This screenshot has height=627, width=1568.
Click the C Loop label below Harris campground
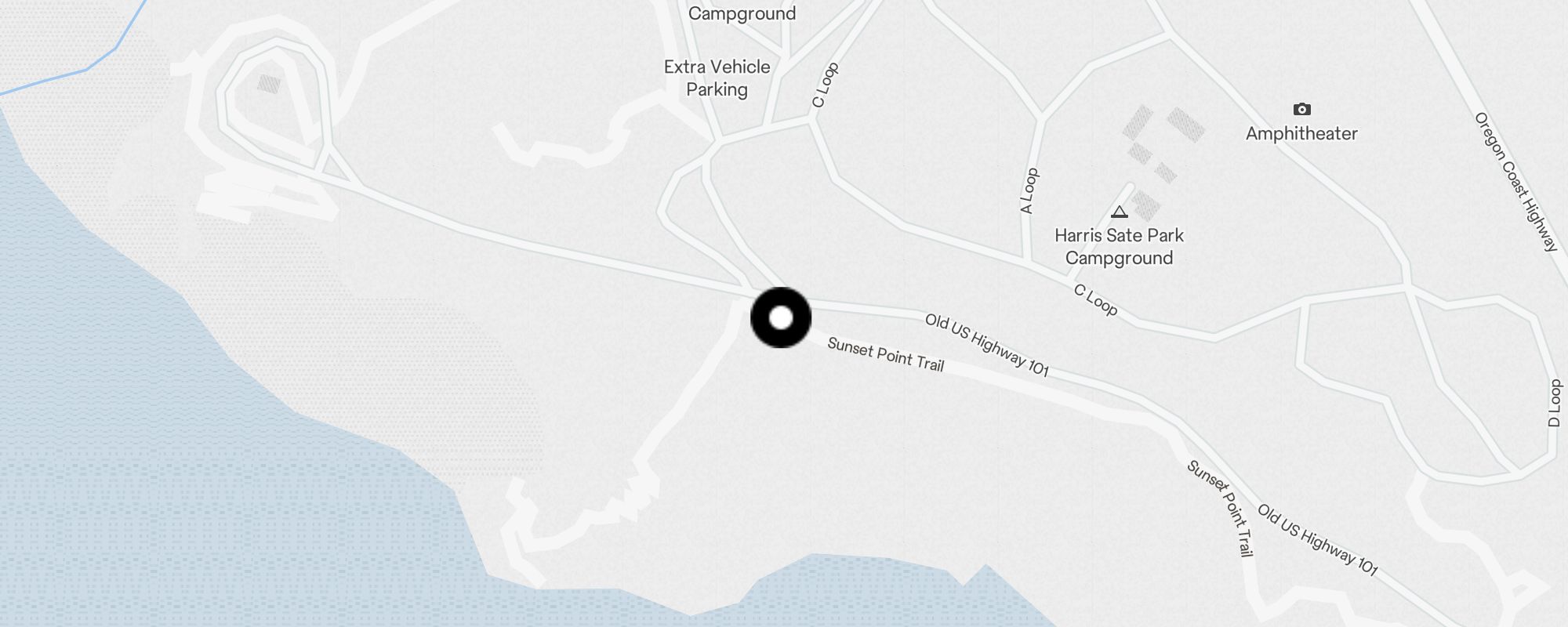click(x=1095, y=300)
